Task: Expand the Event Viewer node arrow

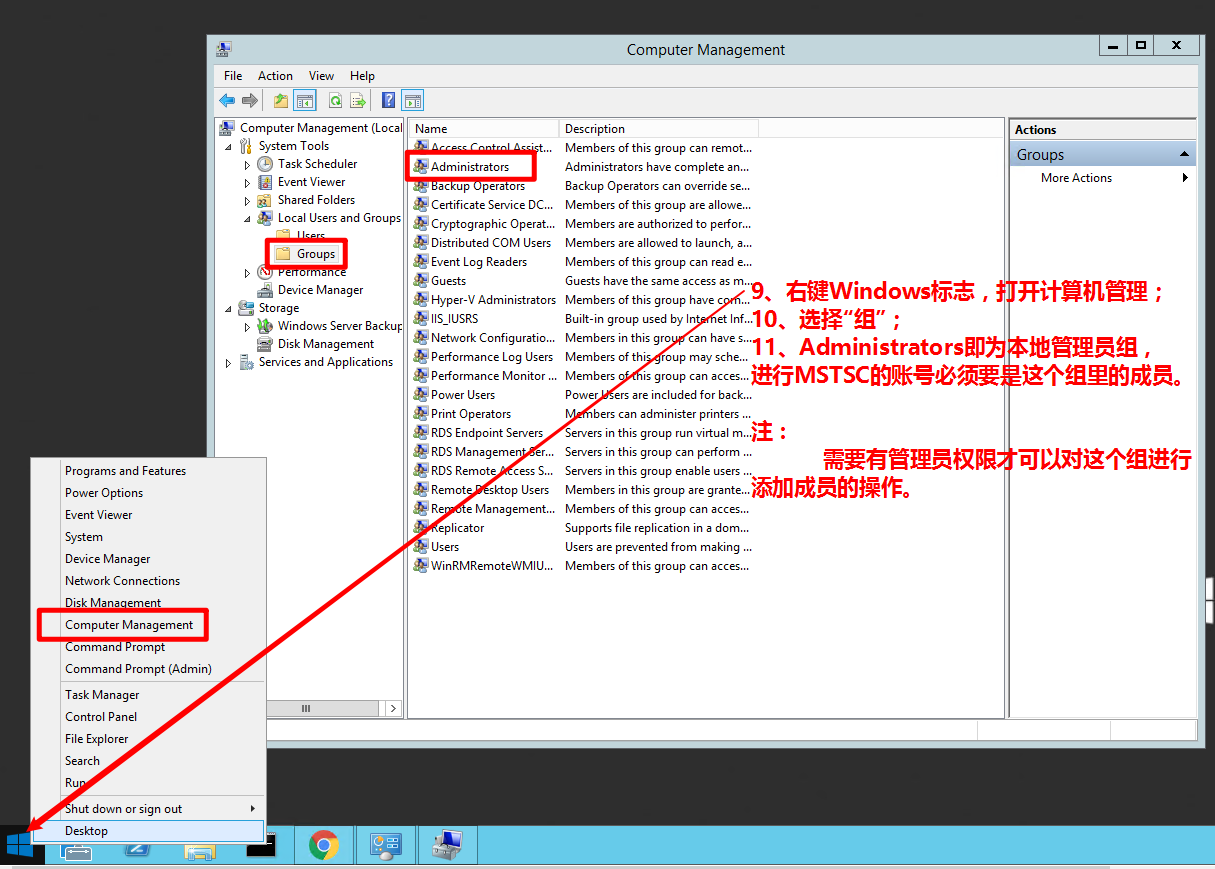Action: tap(248, 182)
